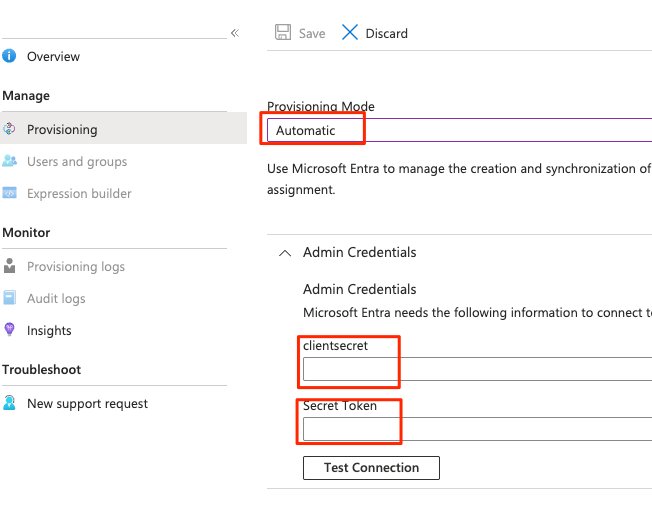
Task: Click the Discard X icon
Action: point(350,32)
